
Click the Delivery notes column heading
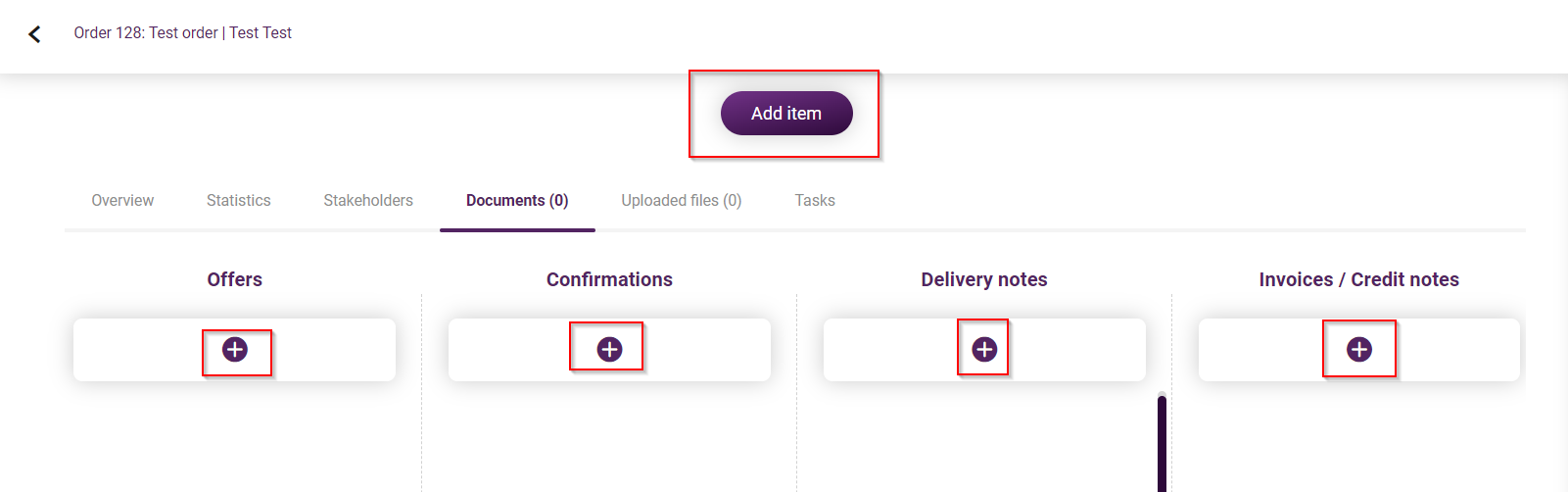coord(984,279)
